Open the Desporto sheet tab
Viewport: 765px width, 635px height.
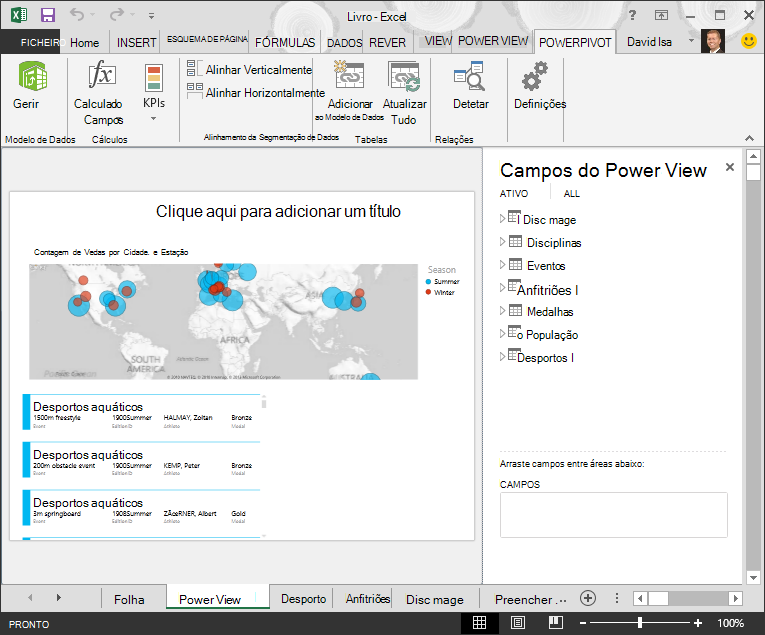(x=303, y=599)
